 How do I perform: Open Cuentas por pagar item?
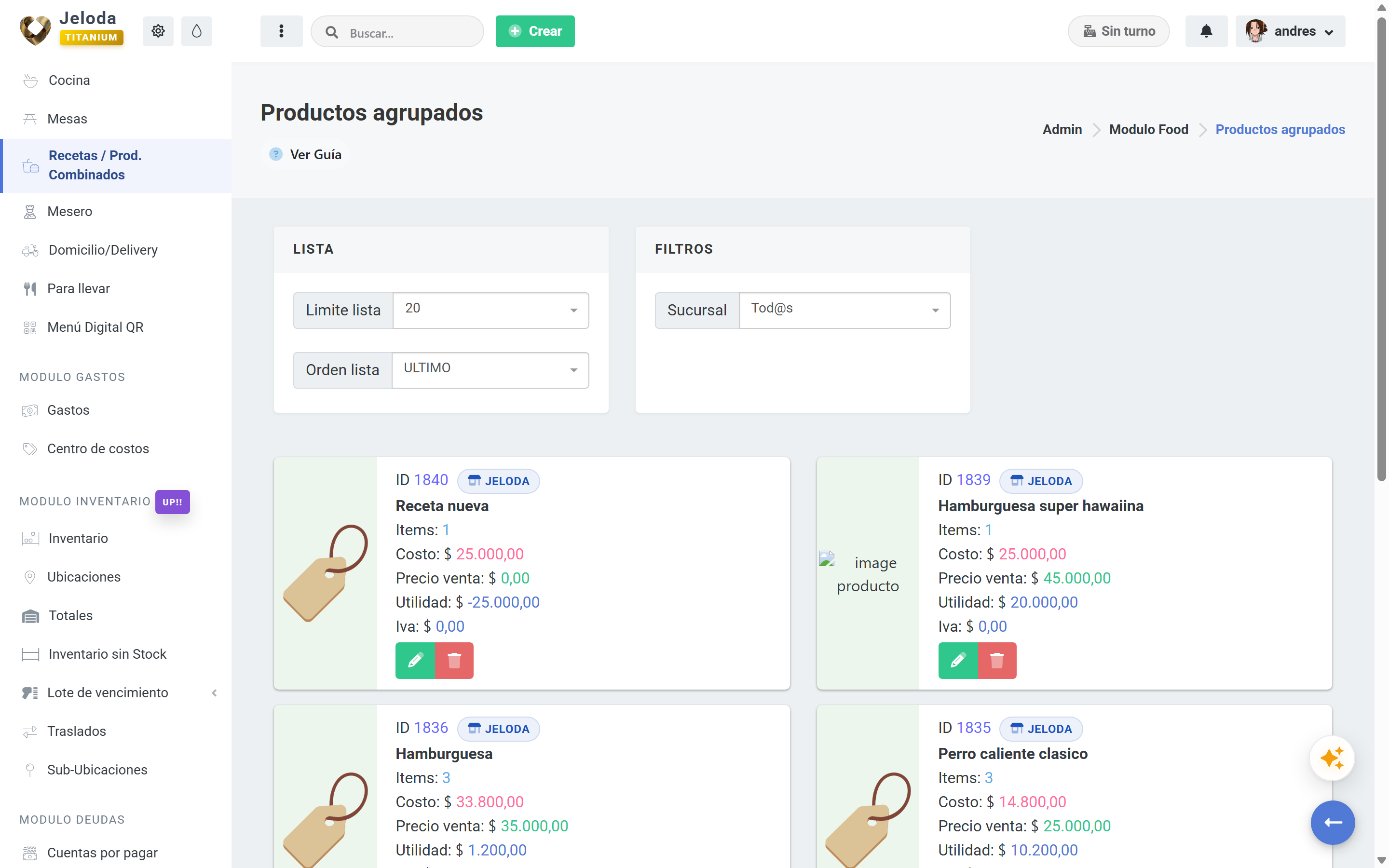[102, 853]
